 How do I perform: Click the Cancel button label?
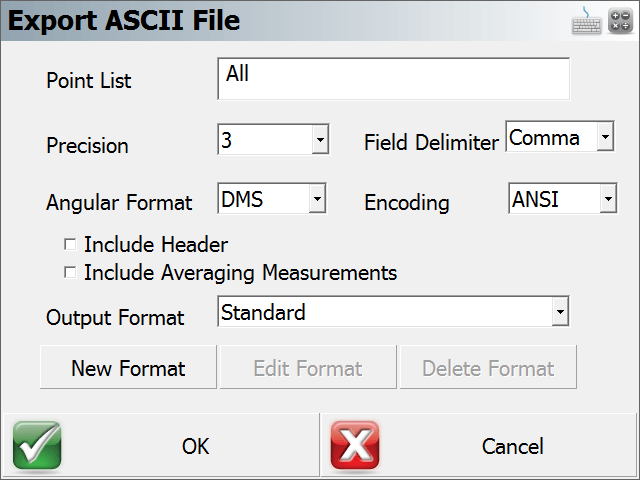513,446
